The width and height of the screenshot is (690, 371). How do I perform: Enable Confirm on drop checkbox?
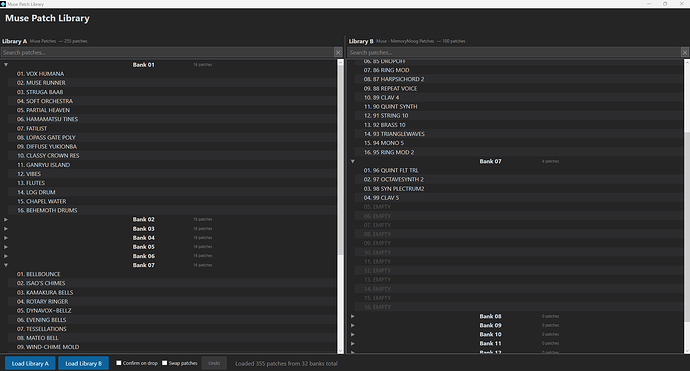(119, 363)
